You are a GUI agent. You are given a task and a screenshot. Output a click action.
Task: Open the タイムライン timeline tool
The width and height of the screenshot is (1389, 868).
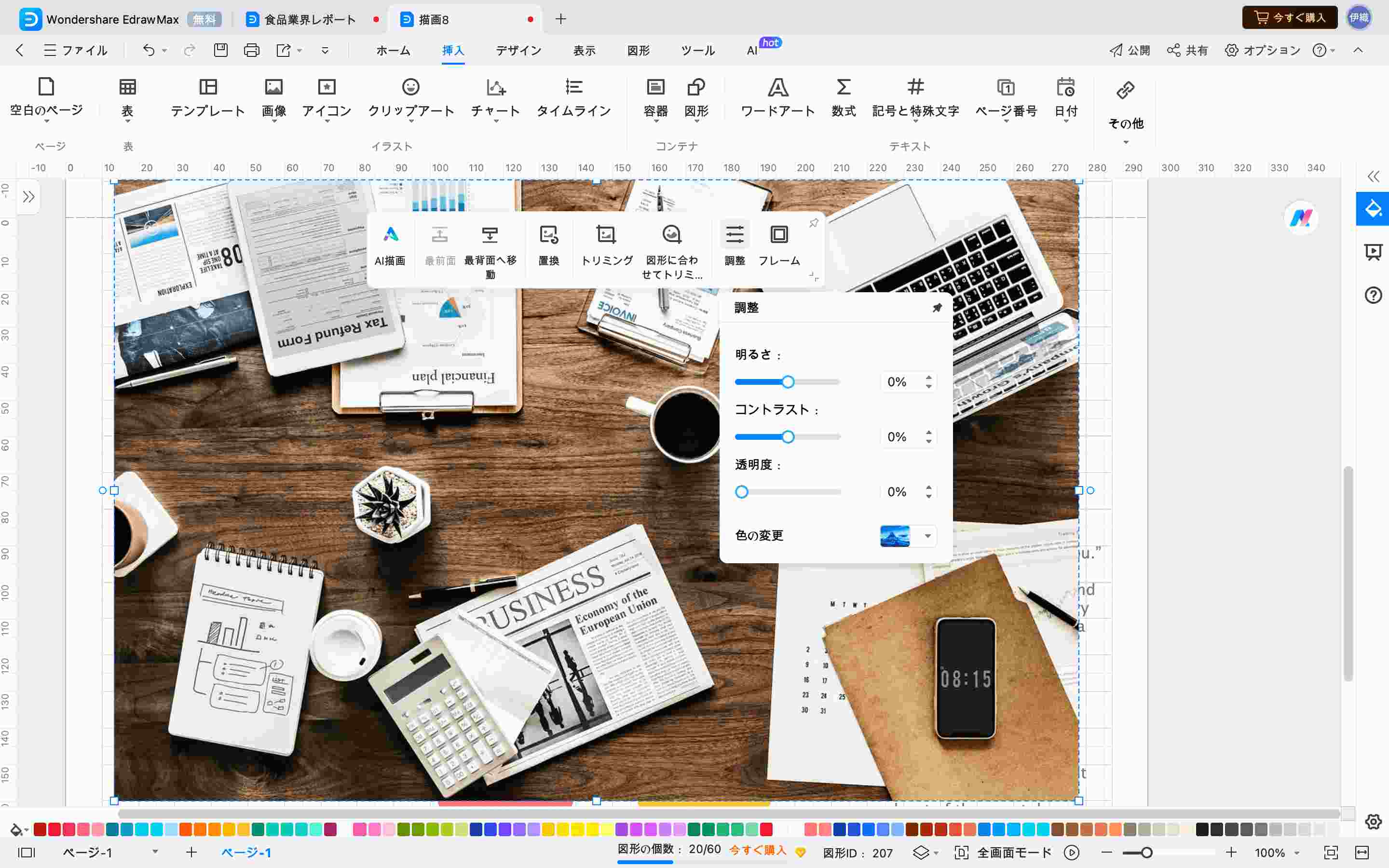(x=573, y=98)
